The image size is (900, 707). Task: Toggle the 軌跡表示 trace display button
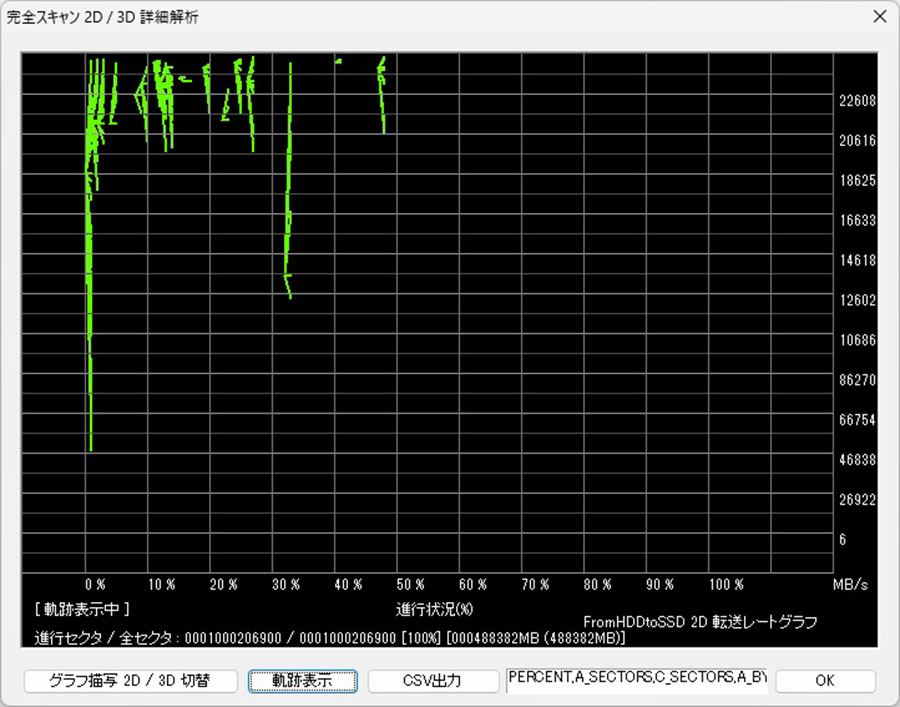pos(303,681)
